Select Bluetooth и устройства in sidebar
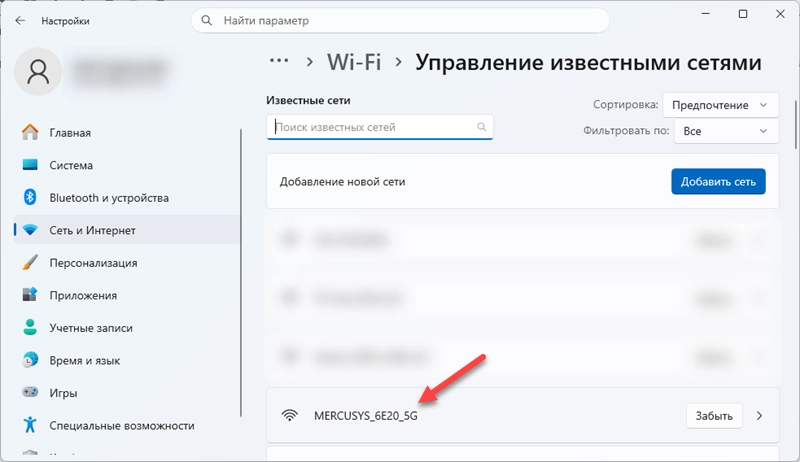This screenshot has width=800, height=462. point(127,198)
